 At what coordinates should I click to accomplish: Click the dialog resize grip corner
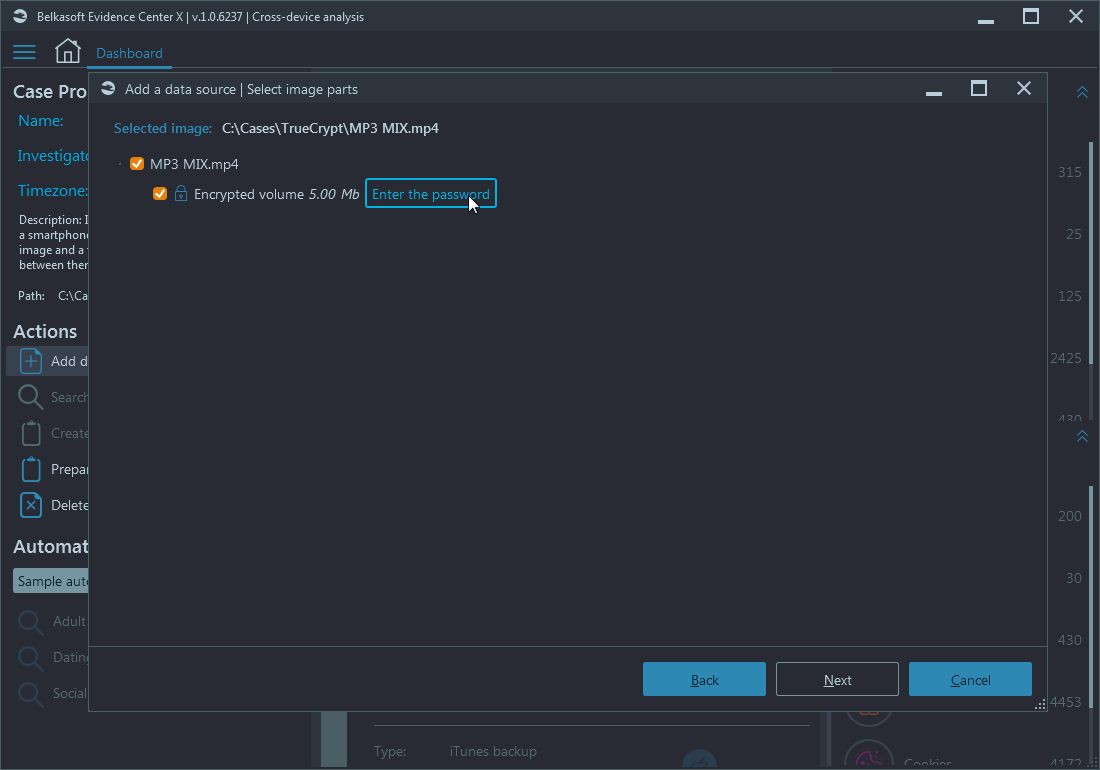coord(1040,705)
